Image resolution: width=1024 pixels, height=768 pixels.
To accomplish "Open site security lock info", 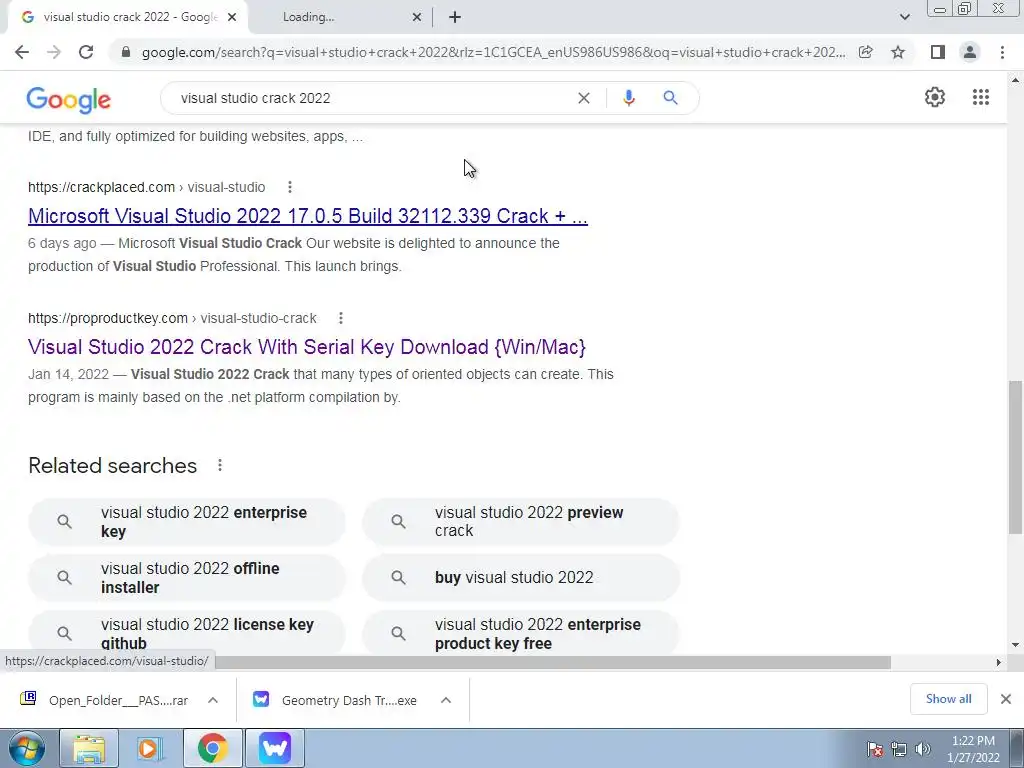I will tap(127, 52).
